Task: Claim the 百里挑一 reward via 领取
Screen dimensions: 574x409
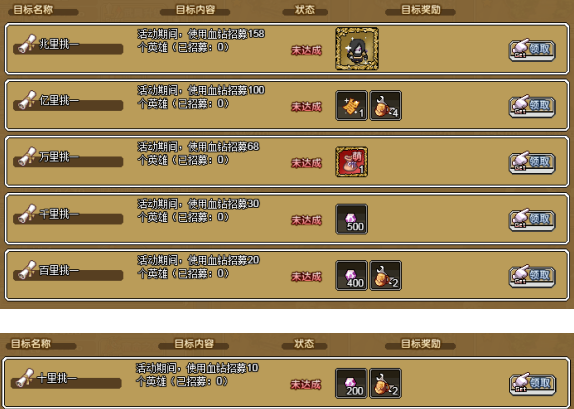Action: click(x=532, y=276)
